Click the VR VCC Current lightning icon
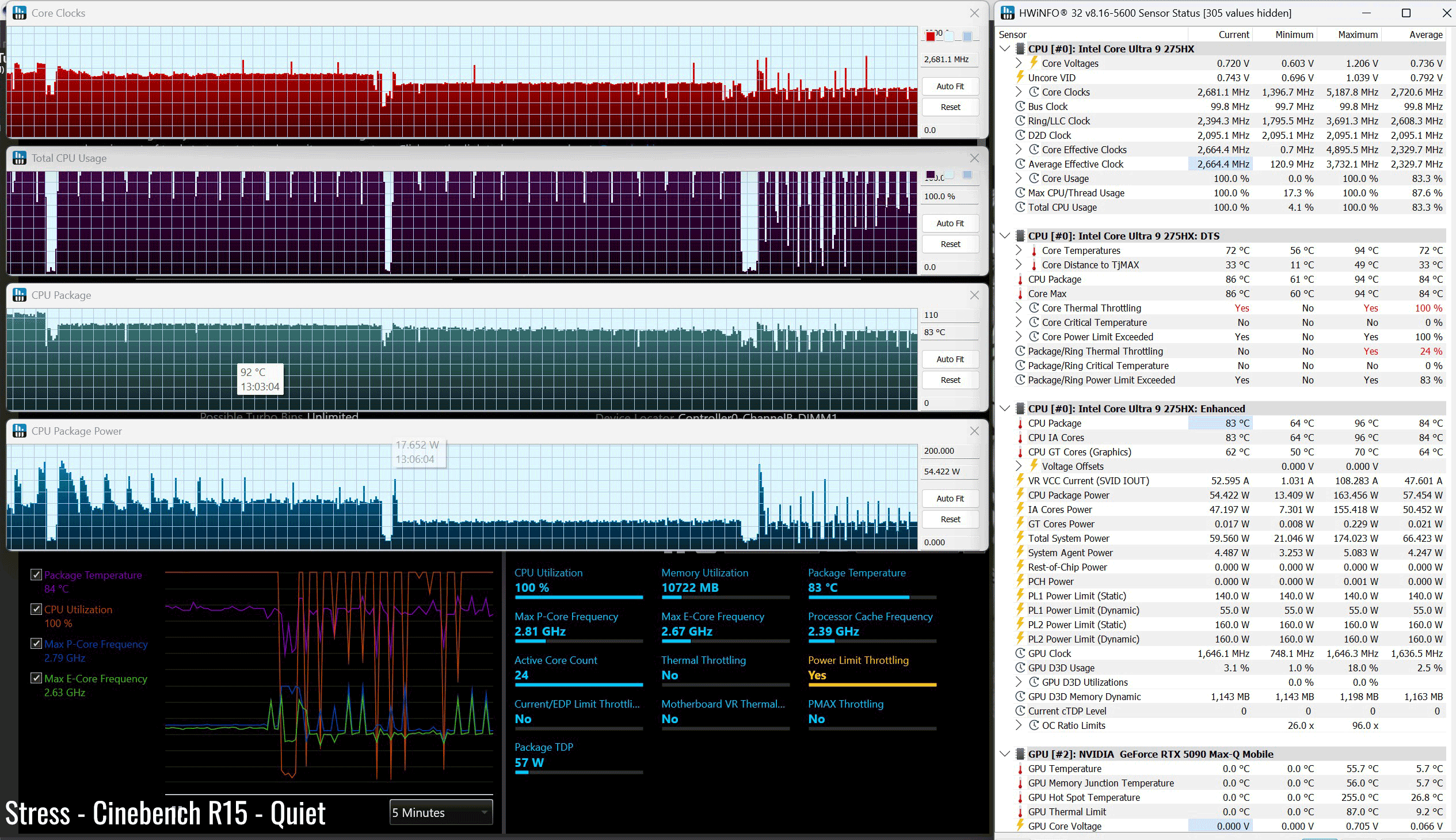 point(1020,481)
